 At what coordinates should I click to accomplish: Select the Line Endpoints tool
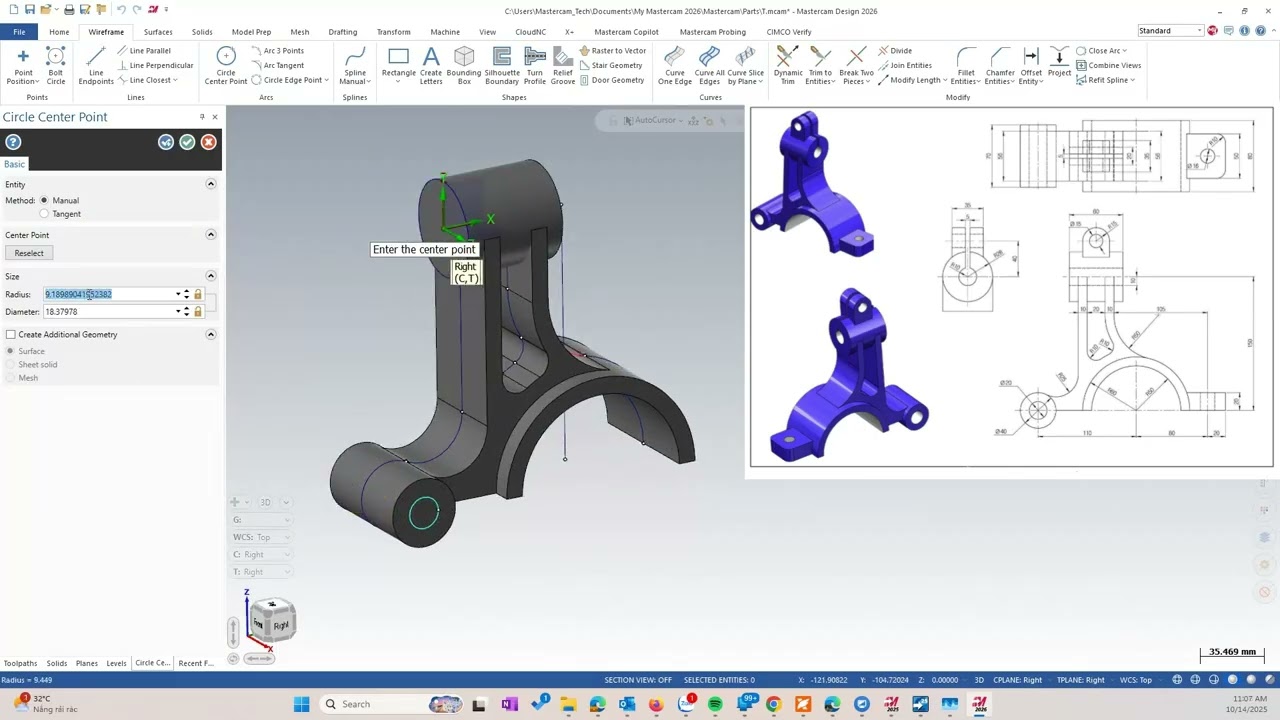[96, 65]
